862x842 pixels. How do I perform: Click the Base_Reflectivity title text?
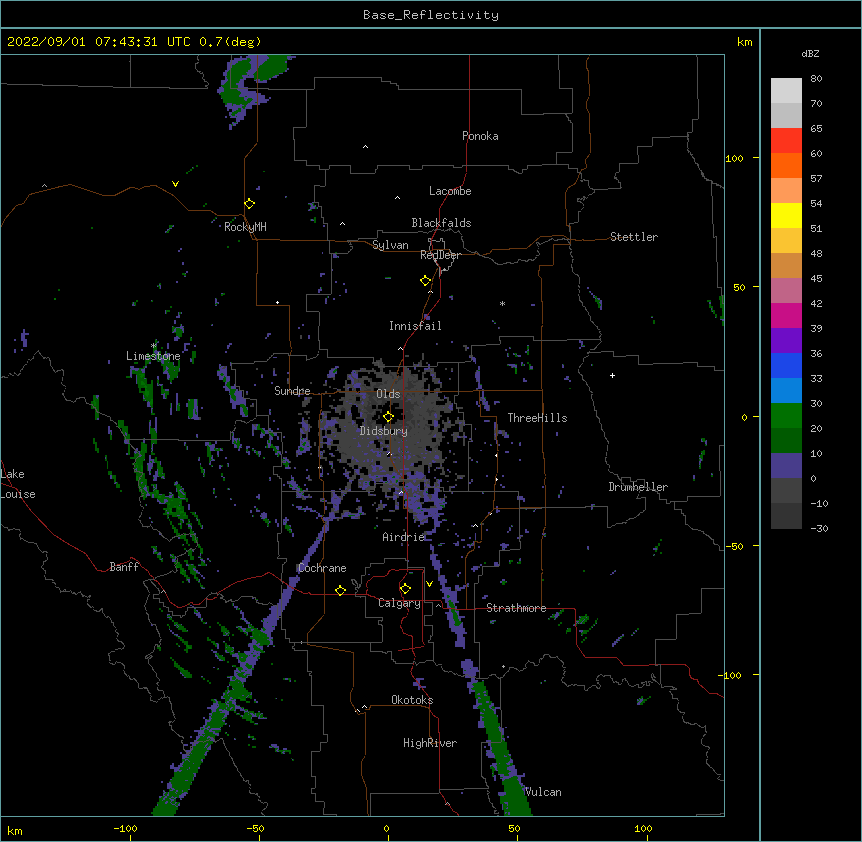tap(431, 15)
